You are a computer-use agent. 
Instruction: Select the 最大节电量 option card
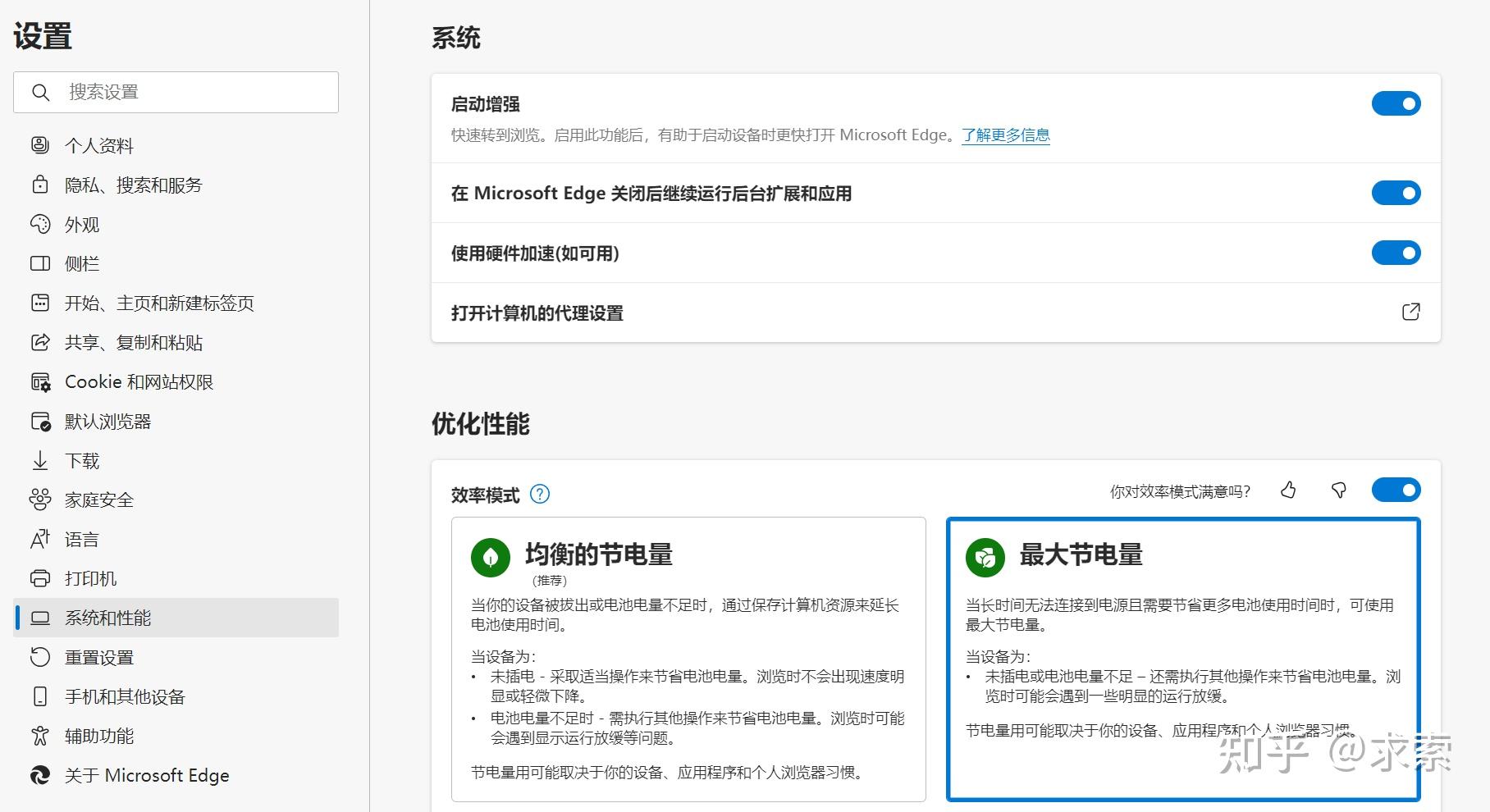tap(1183, 659)
